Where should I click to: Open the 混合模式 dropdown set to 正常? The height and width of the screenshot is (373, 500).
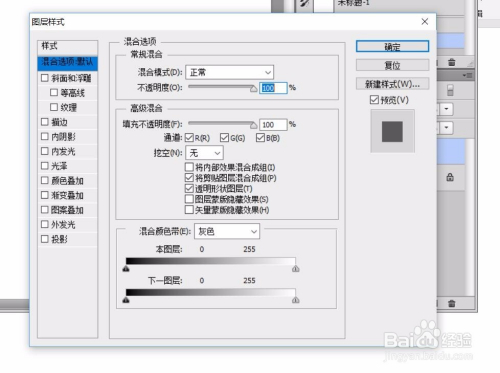(x=230, y=72)
